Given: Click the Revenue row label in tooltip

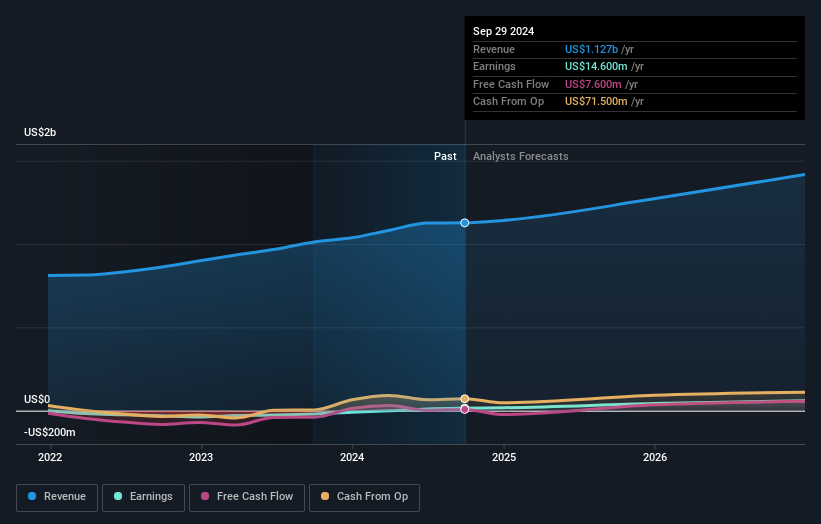Looking at the screenshot, I should point(494,49).
